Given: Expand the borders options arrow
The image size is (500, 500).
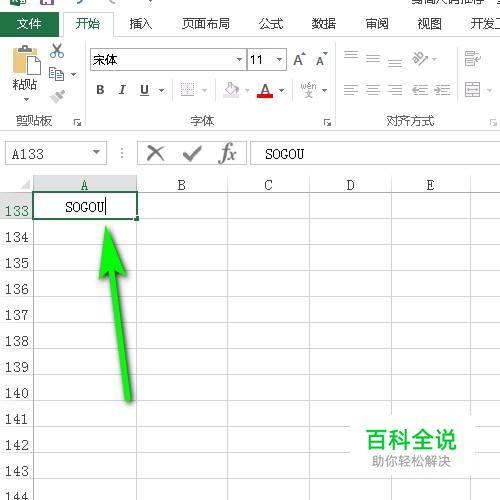Looking at the screenshot, I should point(204,90).
